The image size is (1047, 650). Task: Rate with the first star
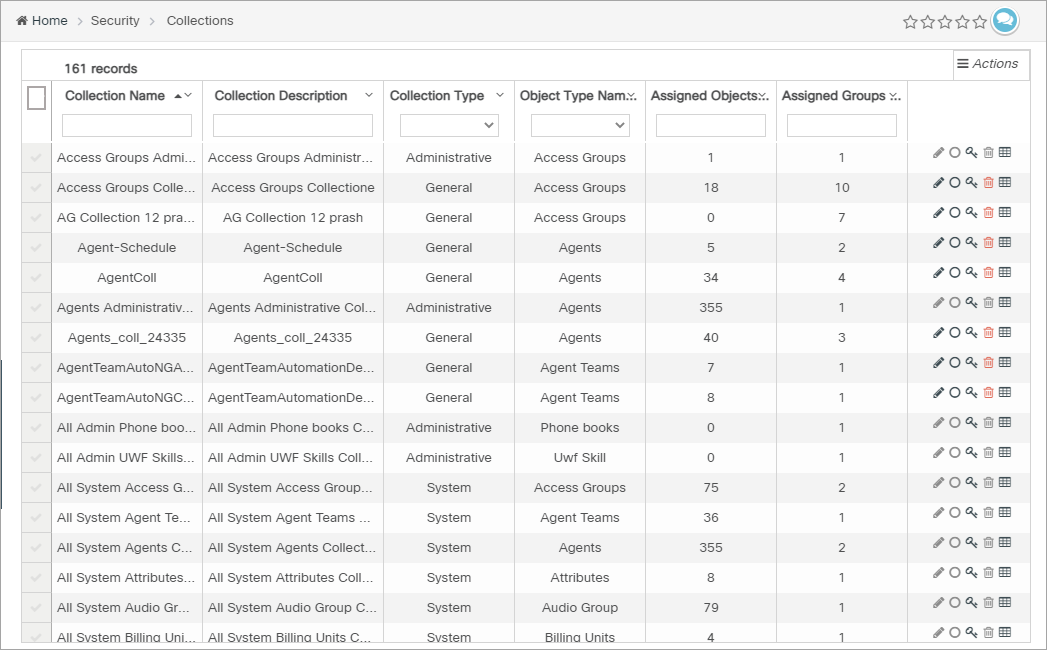pos(910,22)
